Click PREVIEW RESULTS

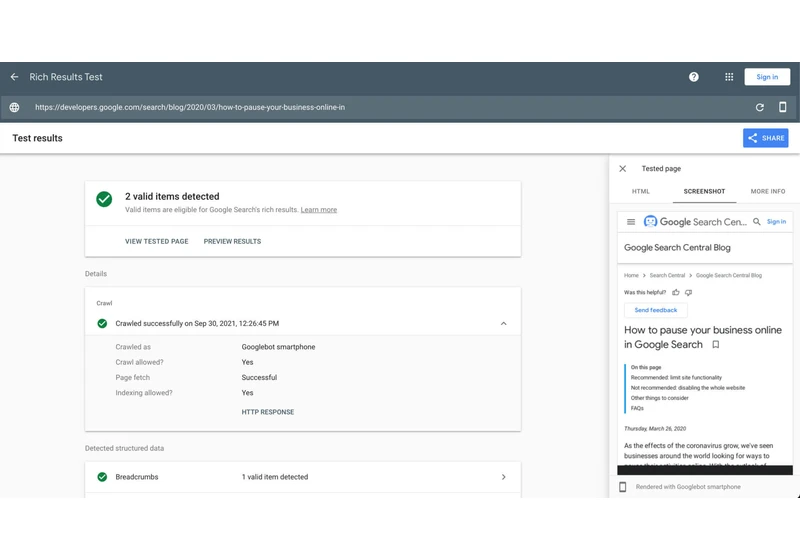click(232, 241)
